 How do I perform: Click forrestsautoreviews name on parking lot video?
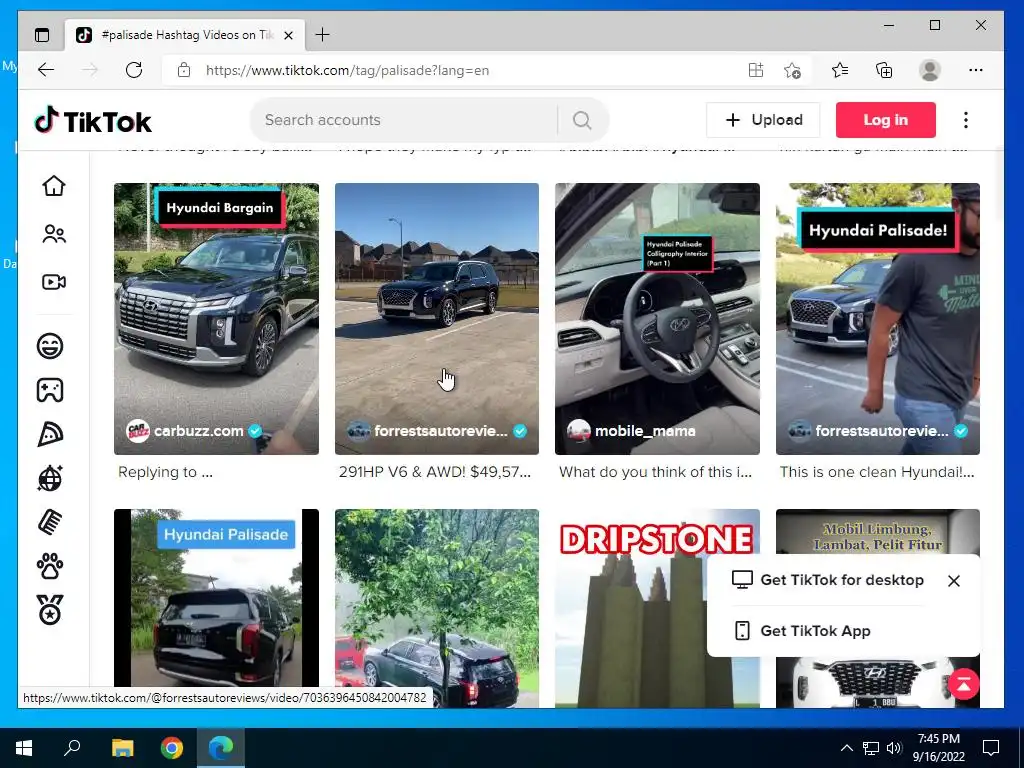(x=441, y=431)
